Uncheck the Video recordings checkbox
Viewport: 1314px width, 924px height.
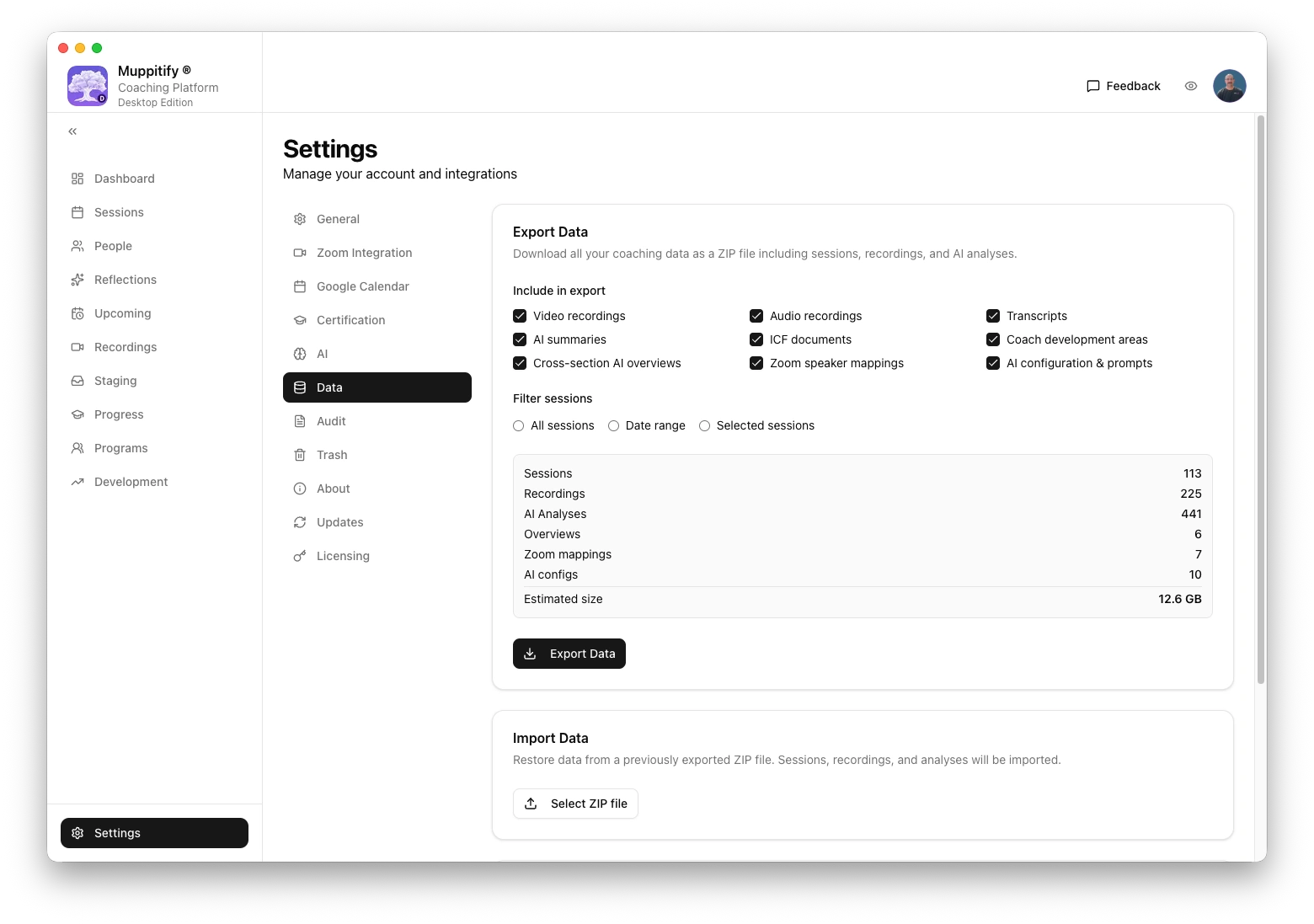520,316
